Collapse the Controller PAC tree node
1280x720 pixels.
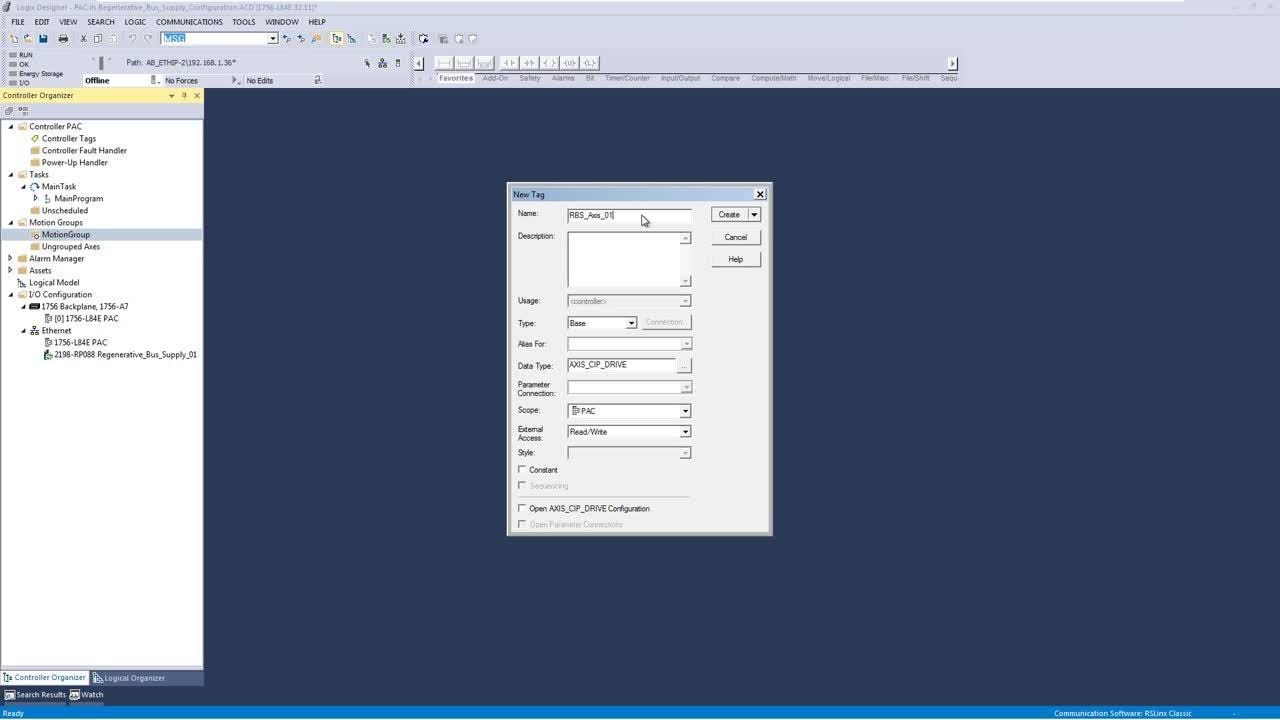click(11, 127)
